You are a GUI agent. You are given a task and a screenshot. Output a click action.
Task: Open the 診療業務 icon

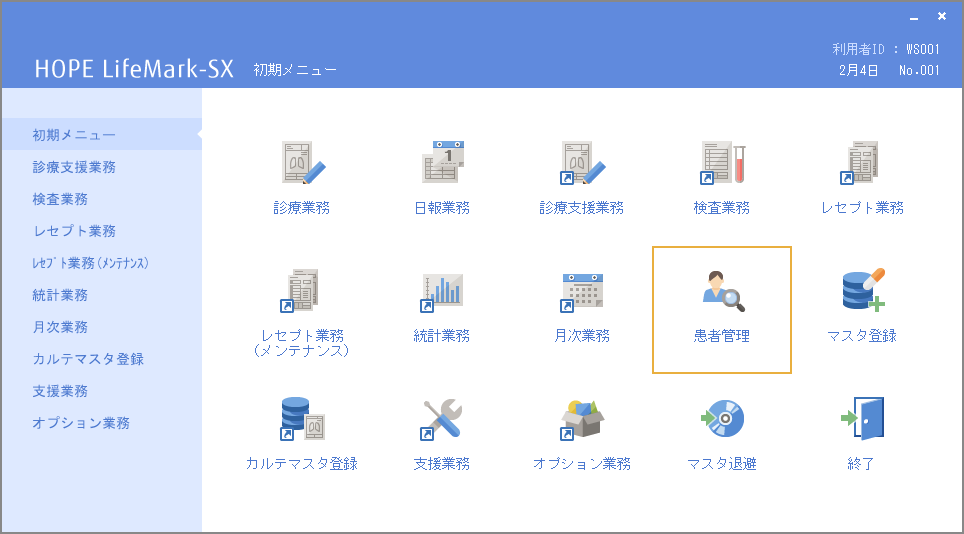(x=302, y=163)
